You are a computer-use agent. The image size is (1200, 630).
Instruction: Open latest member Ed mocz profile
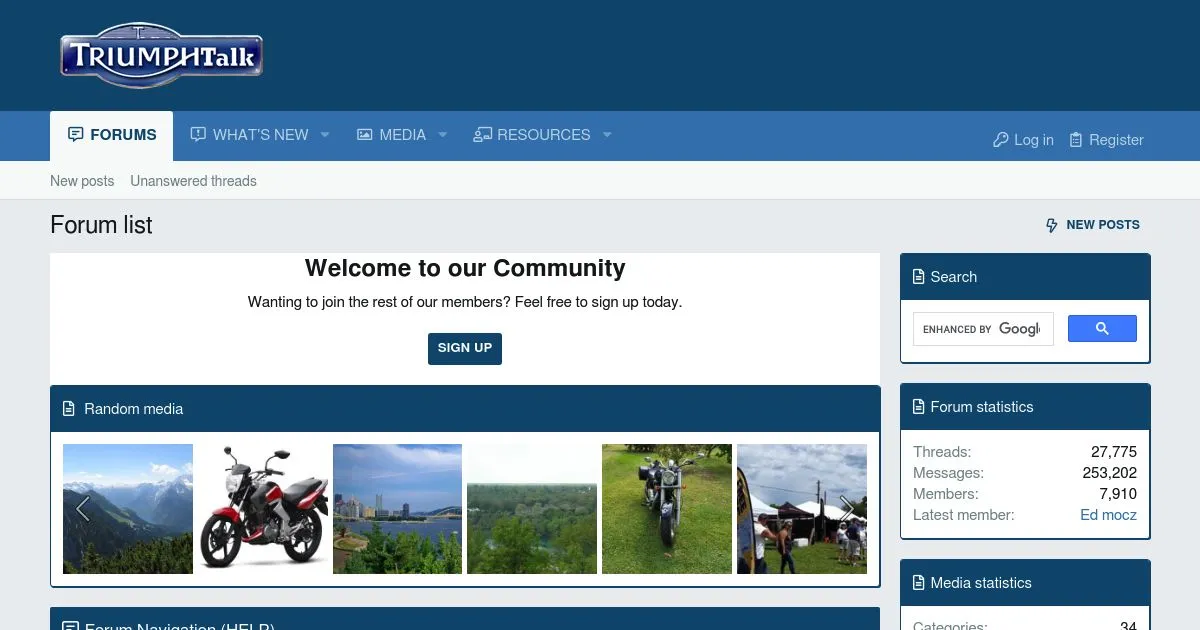tap(1108, 515)
